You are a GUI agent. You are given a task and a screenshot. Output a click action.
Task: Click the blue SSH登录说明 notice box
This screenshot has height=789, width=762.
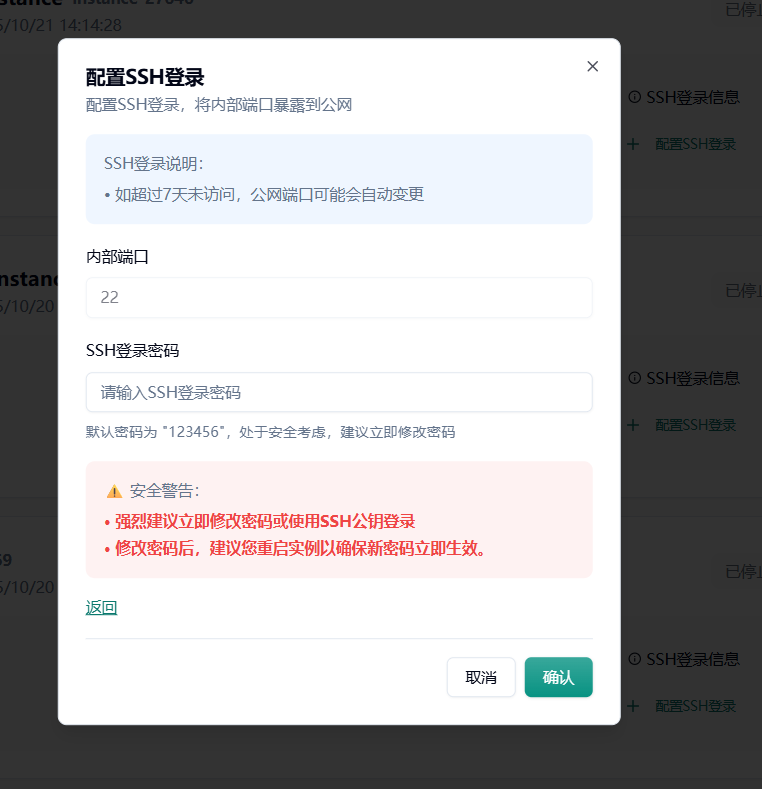(x=339, y=179)
